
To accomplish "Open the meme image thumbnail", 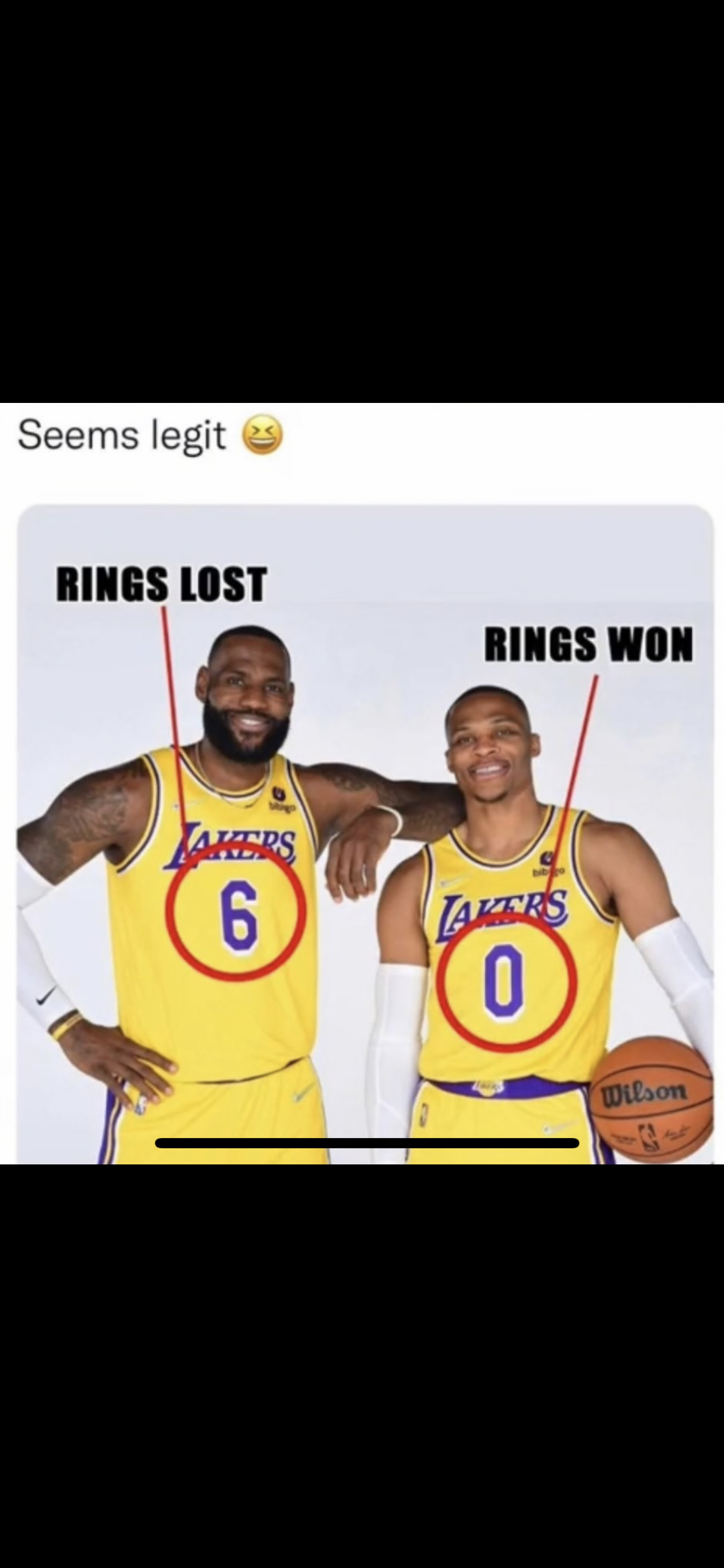I will coord(365,834).
